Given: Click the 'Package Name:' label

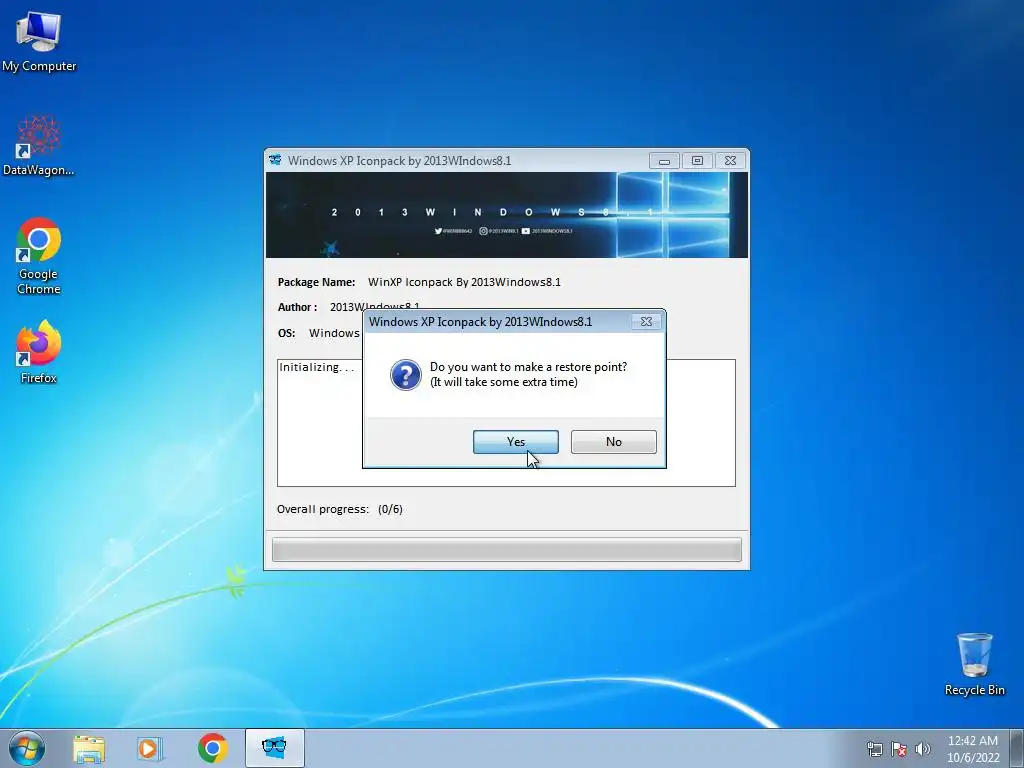Looking at the screenshot, I should (x=316, y=282).
